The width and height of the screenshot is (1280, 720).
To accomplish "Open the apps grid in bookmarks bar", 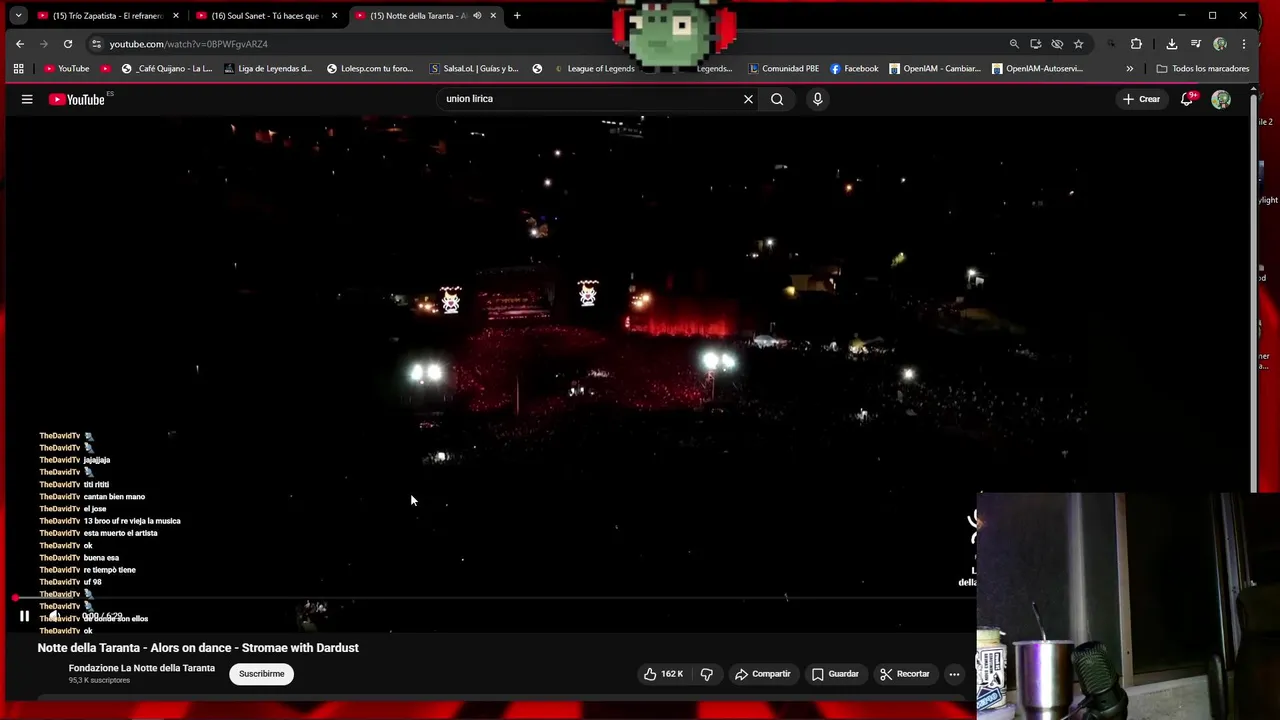I will click(x=18, y=69).
